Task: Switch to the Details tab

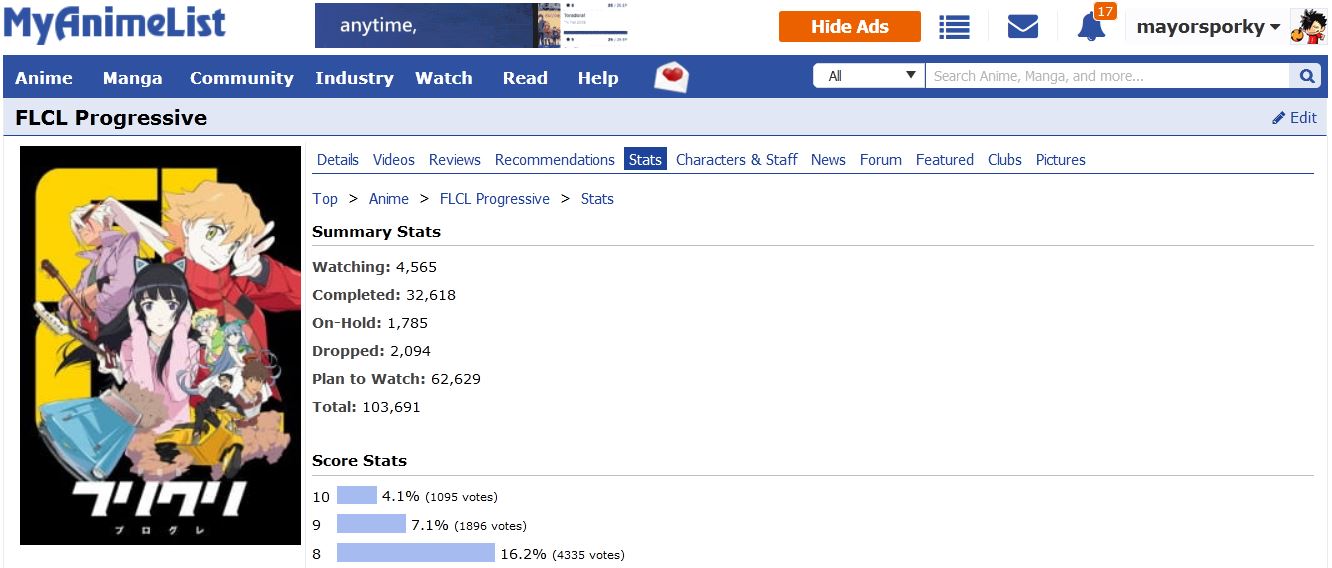Action: click(338, 160)
